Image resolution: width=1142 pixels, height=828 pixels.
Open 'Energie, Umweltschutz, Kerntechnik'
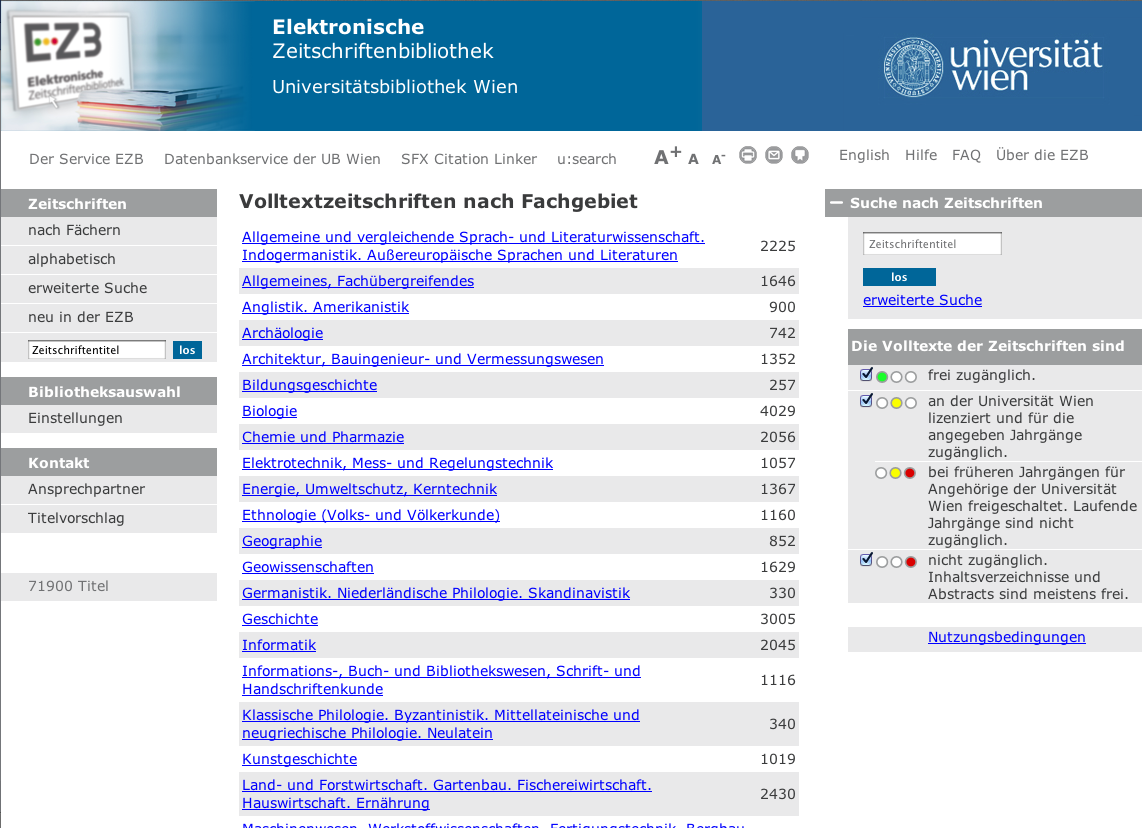(x=369, y=489)
